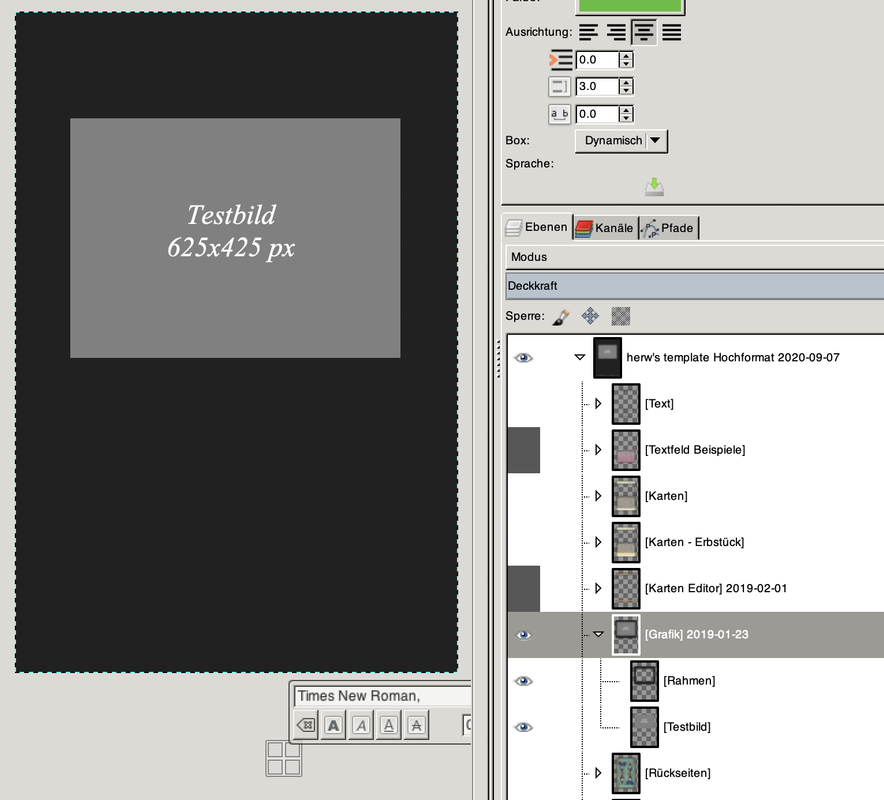Show the [Karten - Erbstück] layer group
This screenshot has width=884, height=800.
(524, 542)
